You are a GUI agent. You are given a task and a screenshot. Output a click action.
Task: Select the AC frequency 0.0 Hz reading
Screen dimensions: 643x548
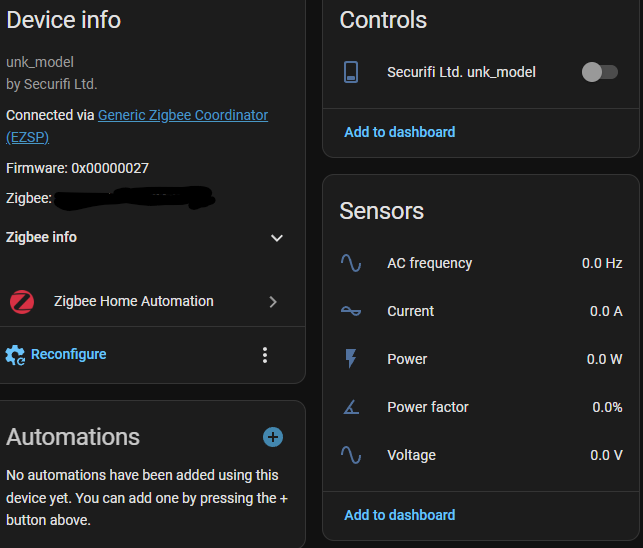point(602,263)
